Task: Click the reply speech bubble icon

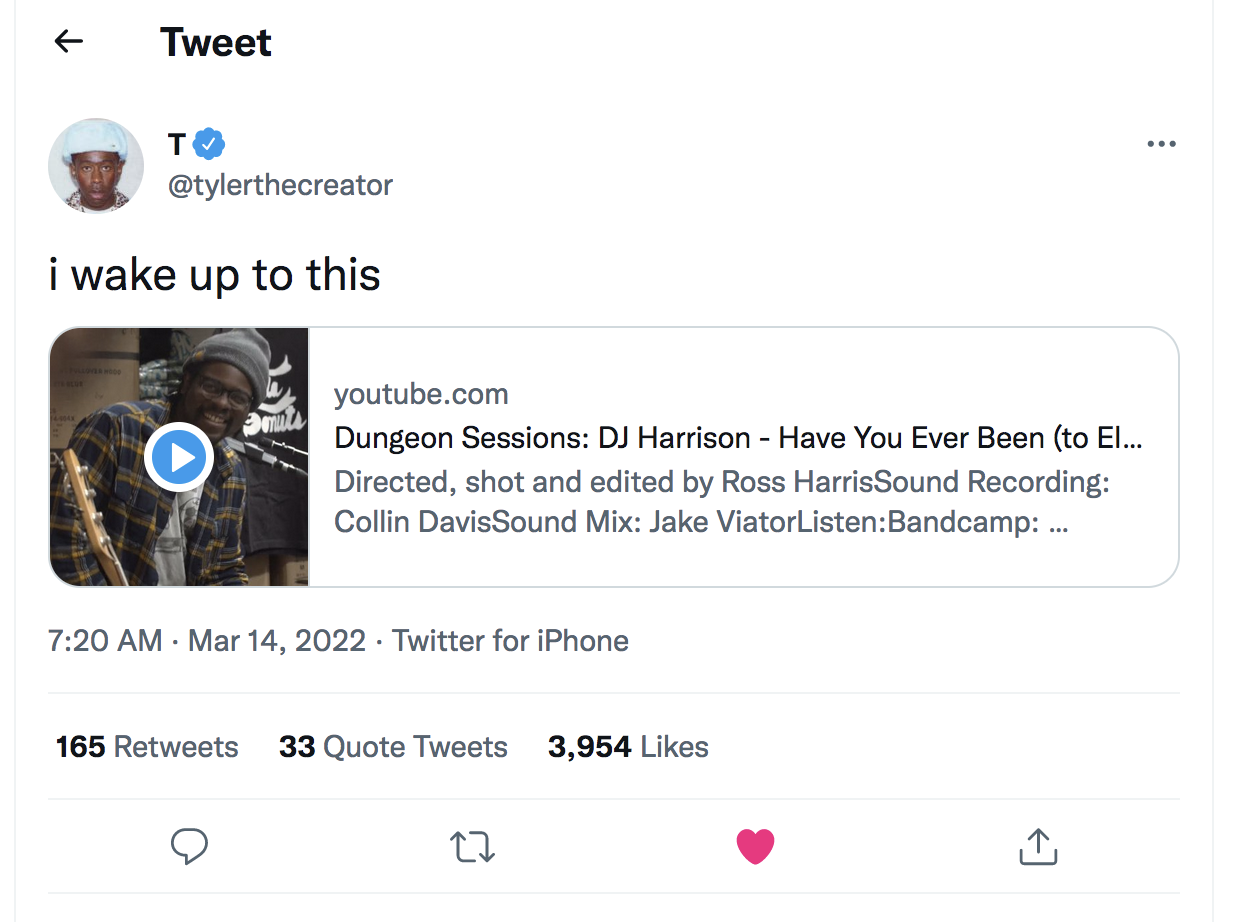Action: [x=189, y=847]
